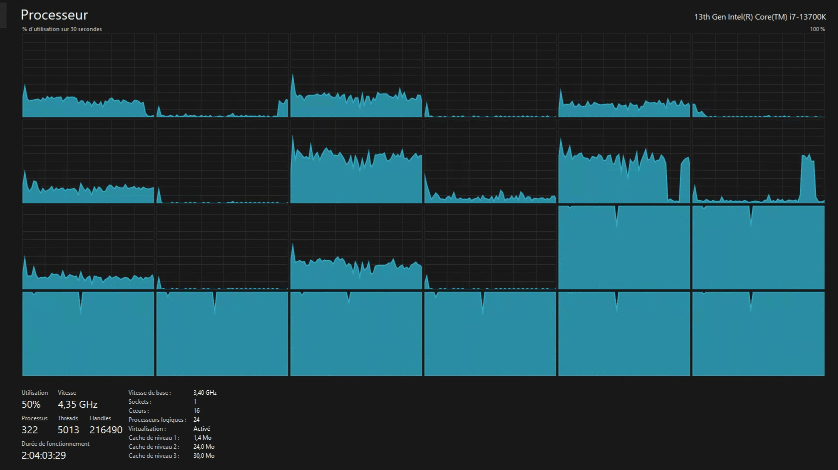The image size is (838, 470).
Task: Click the "% d'utilisation sur 30 secondes" caption
Action: click(x=62, y=29)
